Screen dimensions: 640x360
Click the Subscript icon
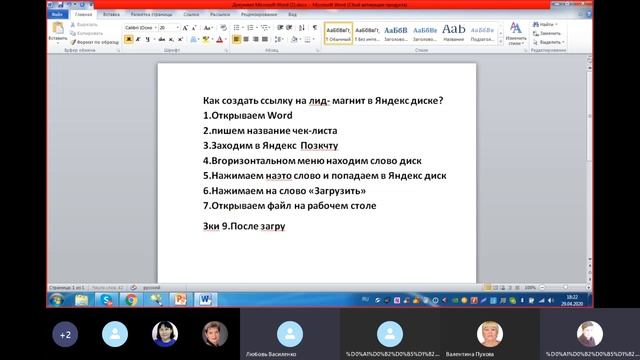click(x=171, y=40)
